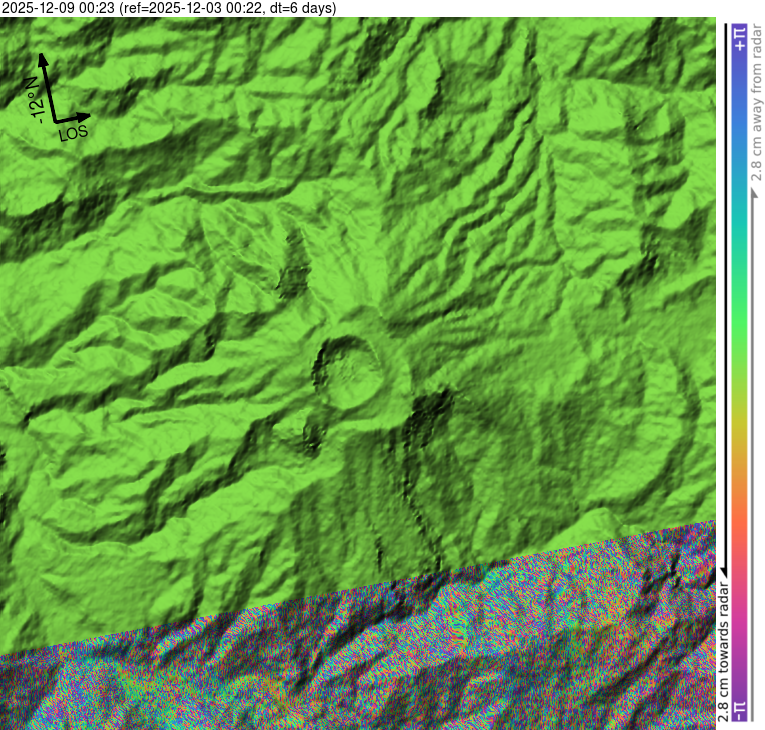The image size is (765, 730).
Task: Click the "2.8 cm away from radar" label
Action: [x=757, y=110]
